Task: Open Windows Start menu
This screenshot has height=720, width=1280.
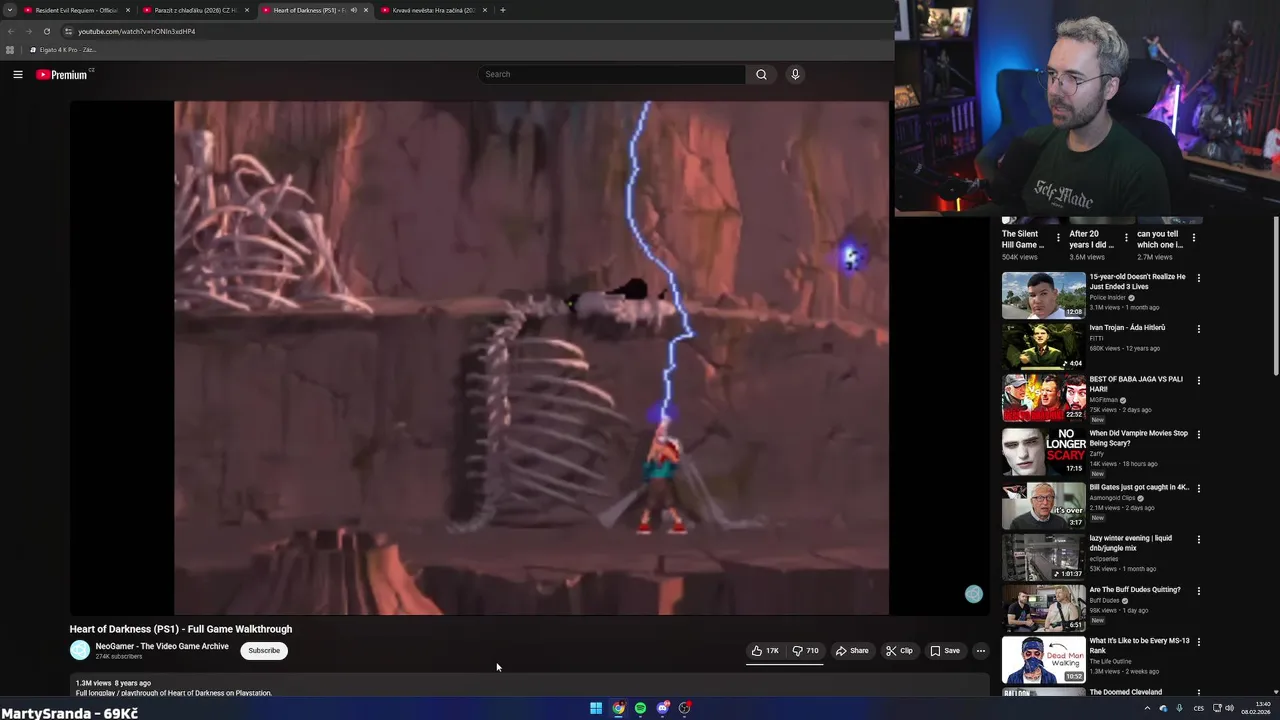Action: pos(596,708)
